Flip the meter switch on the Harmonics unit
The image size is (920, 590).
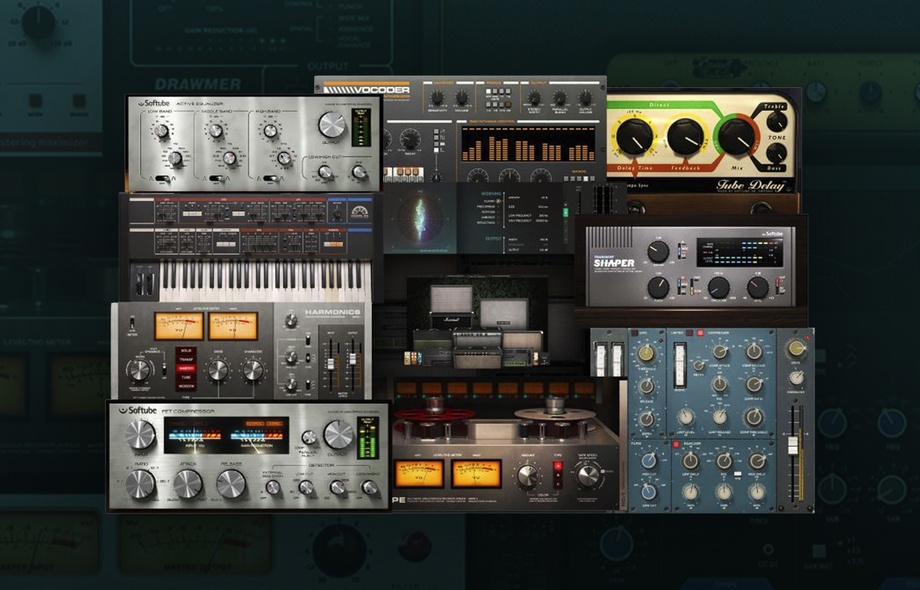(x=131, y=323)
